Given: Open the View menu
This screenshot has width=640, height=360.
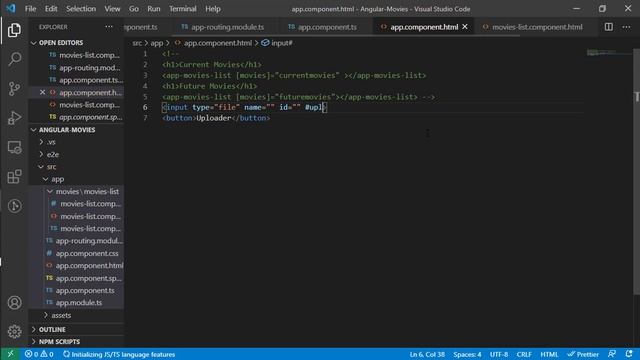Looking at the screenshot, I should click(x=112, y=9).
